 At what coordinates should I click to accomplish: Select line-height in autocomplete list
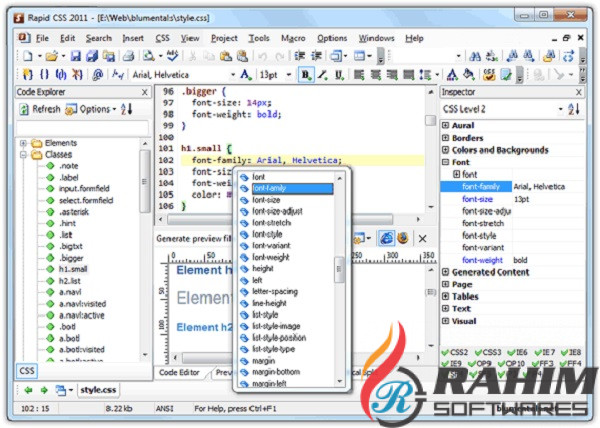(x=269, y=303)
